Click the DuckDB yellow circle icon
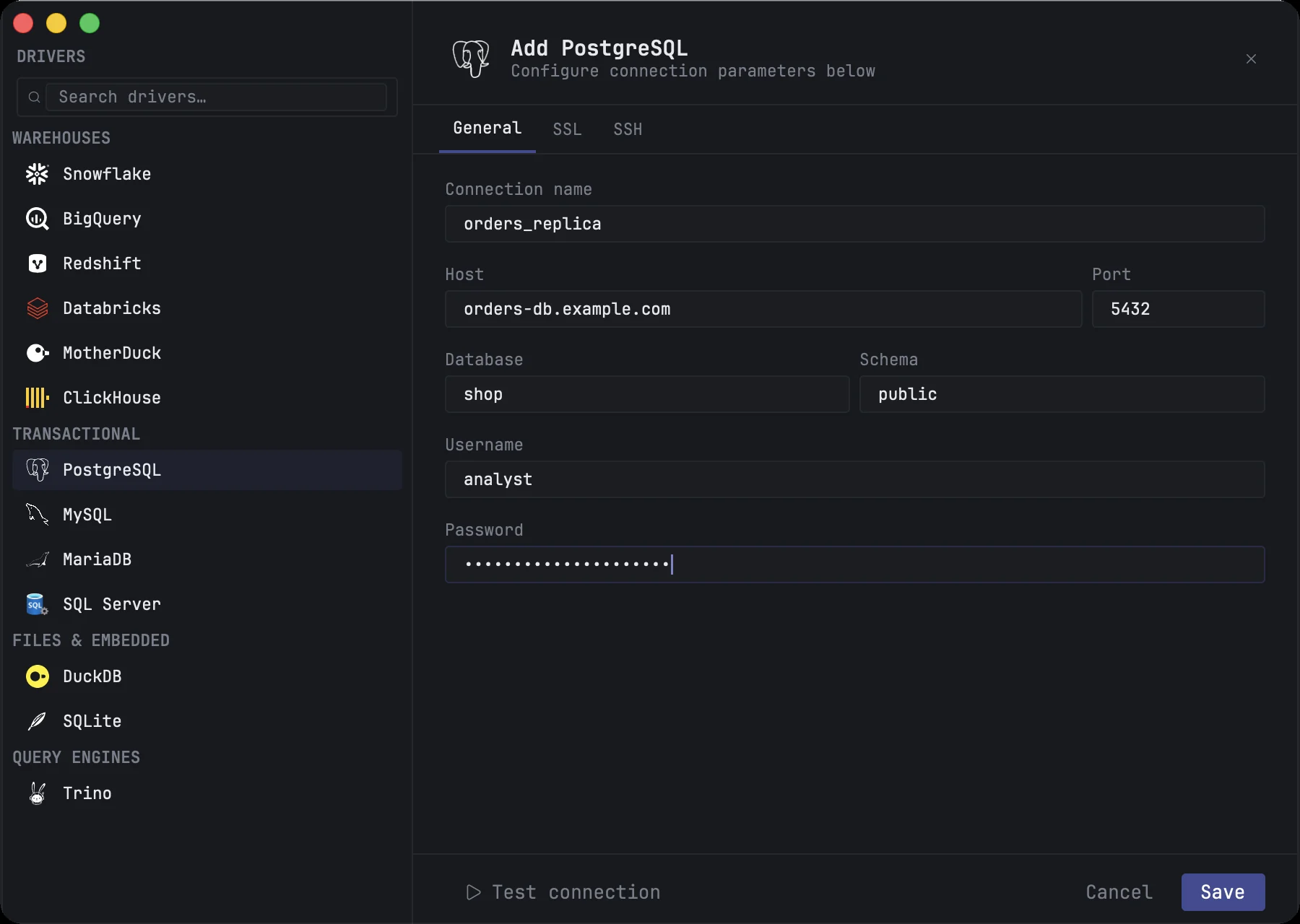 coord(38,676)
